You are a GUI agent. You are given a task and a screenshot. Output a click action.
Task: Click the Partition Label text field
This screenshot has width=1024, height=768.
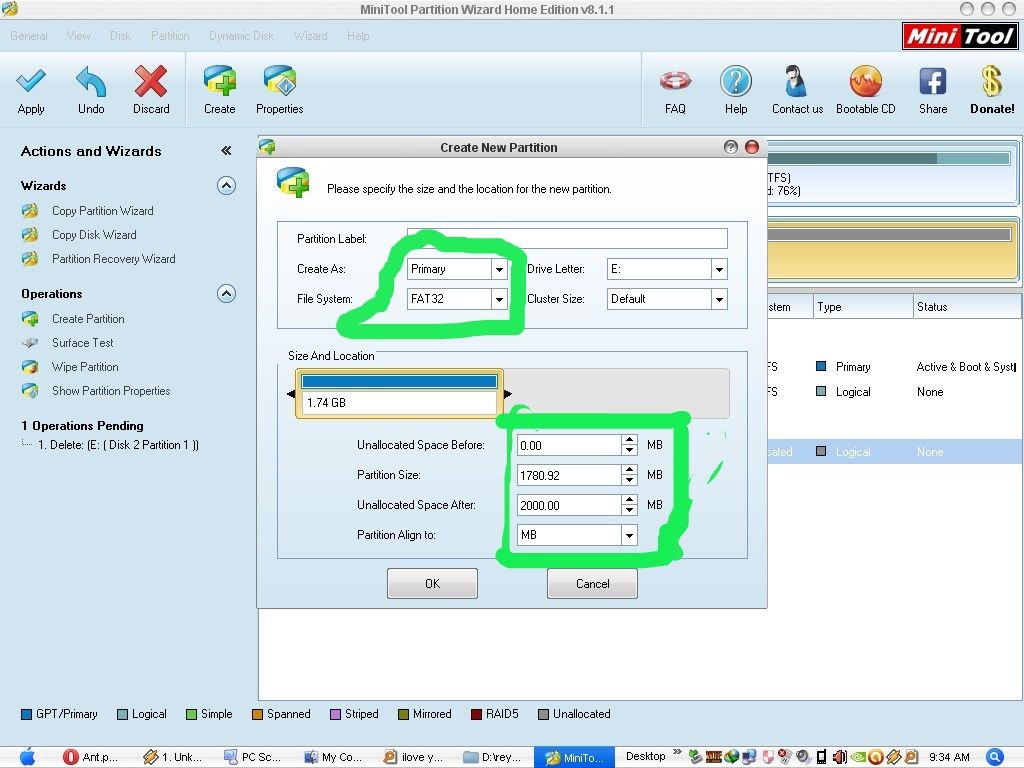coord(567,239)
